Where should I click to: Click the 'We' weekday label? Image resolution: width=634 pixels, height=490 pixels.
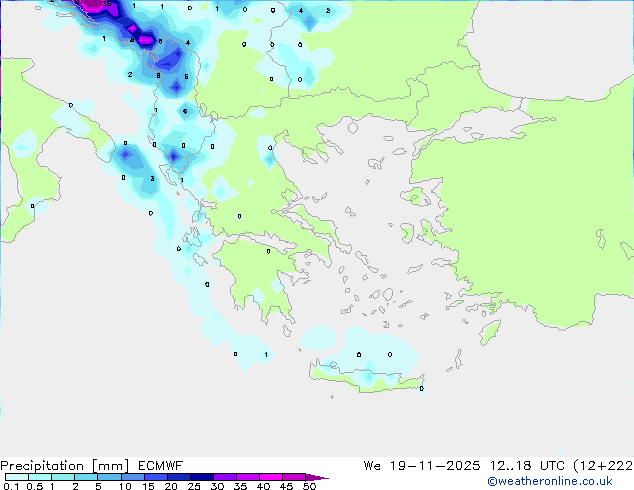point(372,466)
